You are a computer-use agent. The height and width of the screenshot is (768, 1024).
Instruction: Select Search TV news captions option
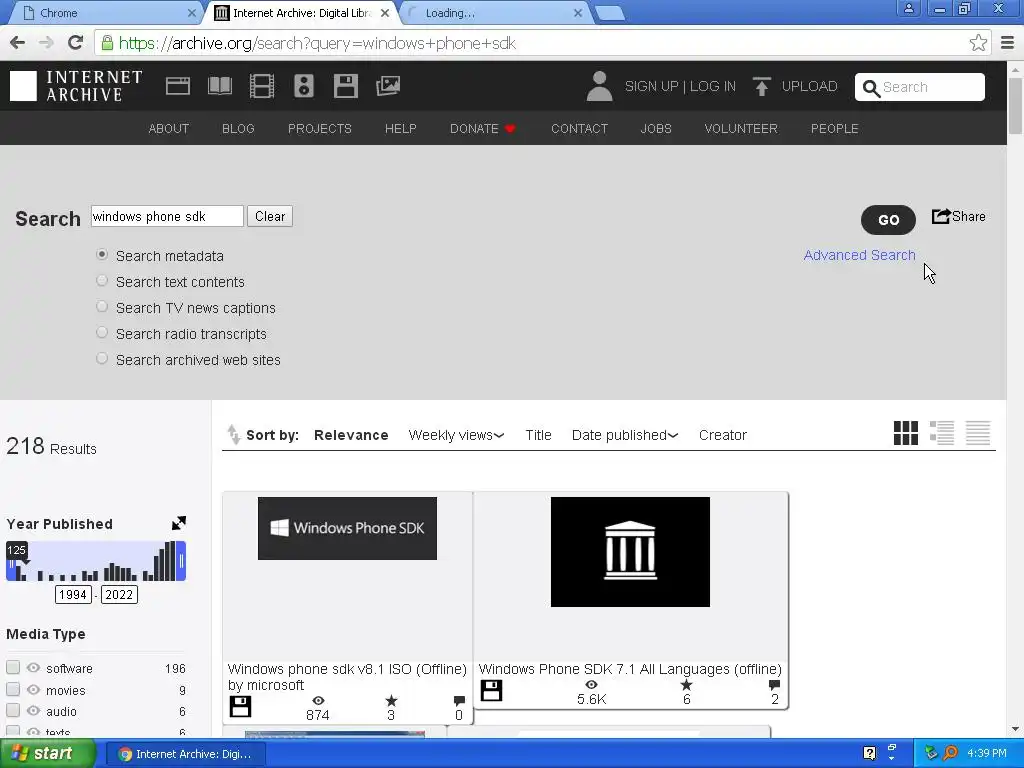coord(102,307)
